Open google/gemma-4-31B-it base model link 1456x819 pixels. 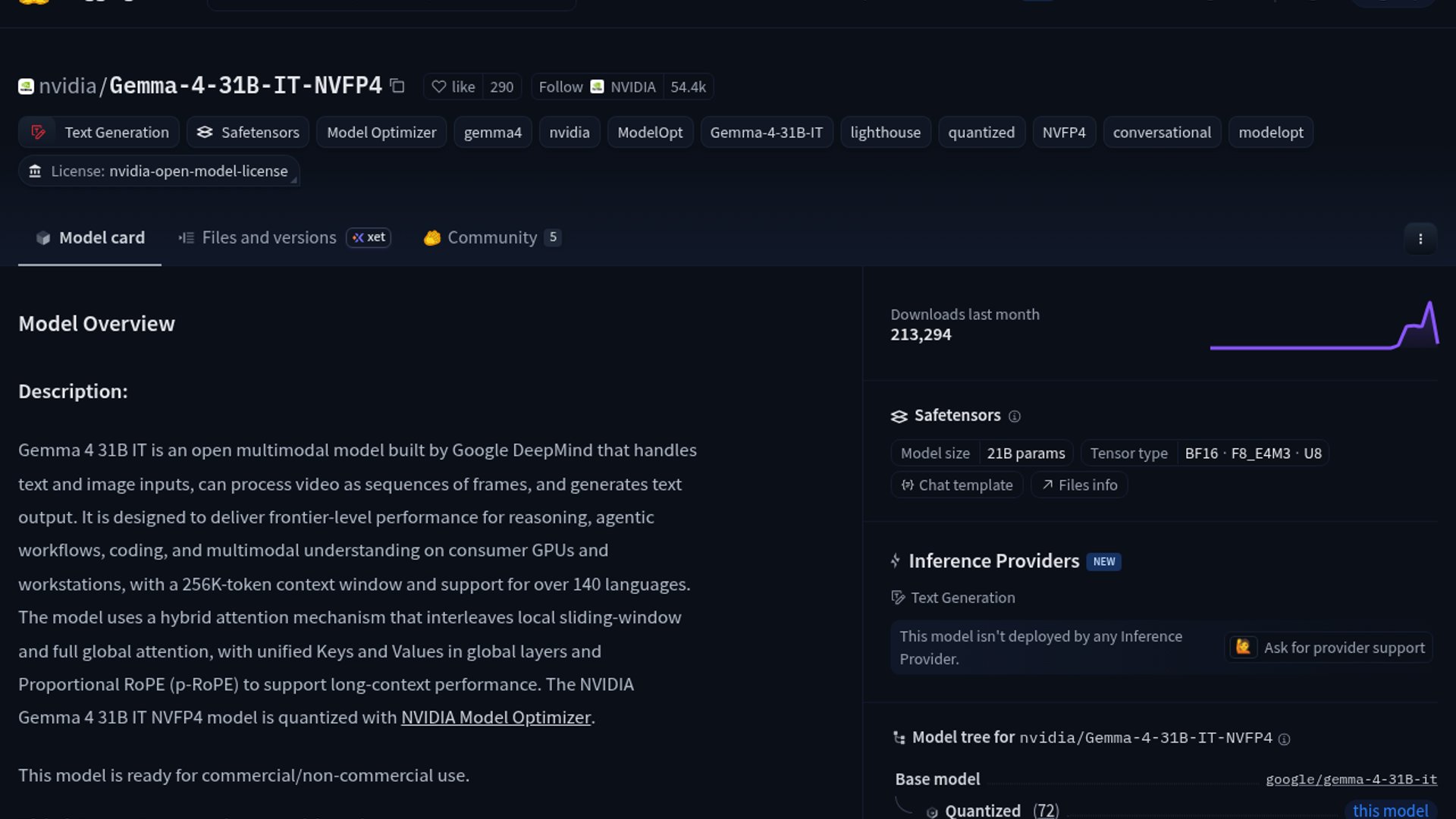pyautogui.click(x=1351, y=780)
